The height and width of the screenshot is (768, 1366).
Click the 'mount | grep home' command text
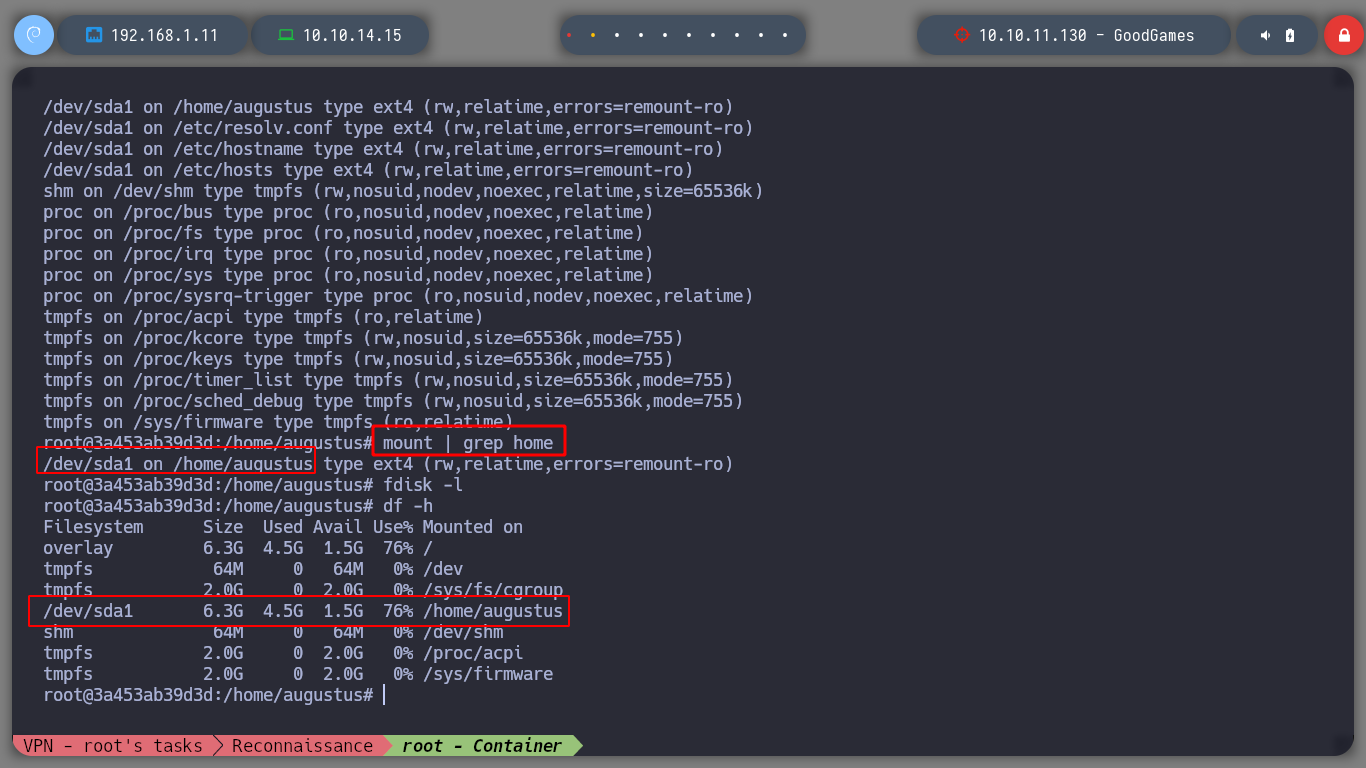point(468,443)
